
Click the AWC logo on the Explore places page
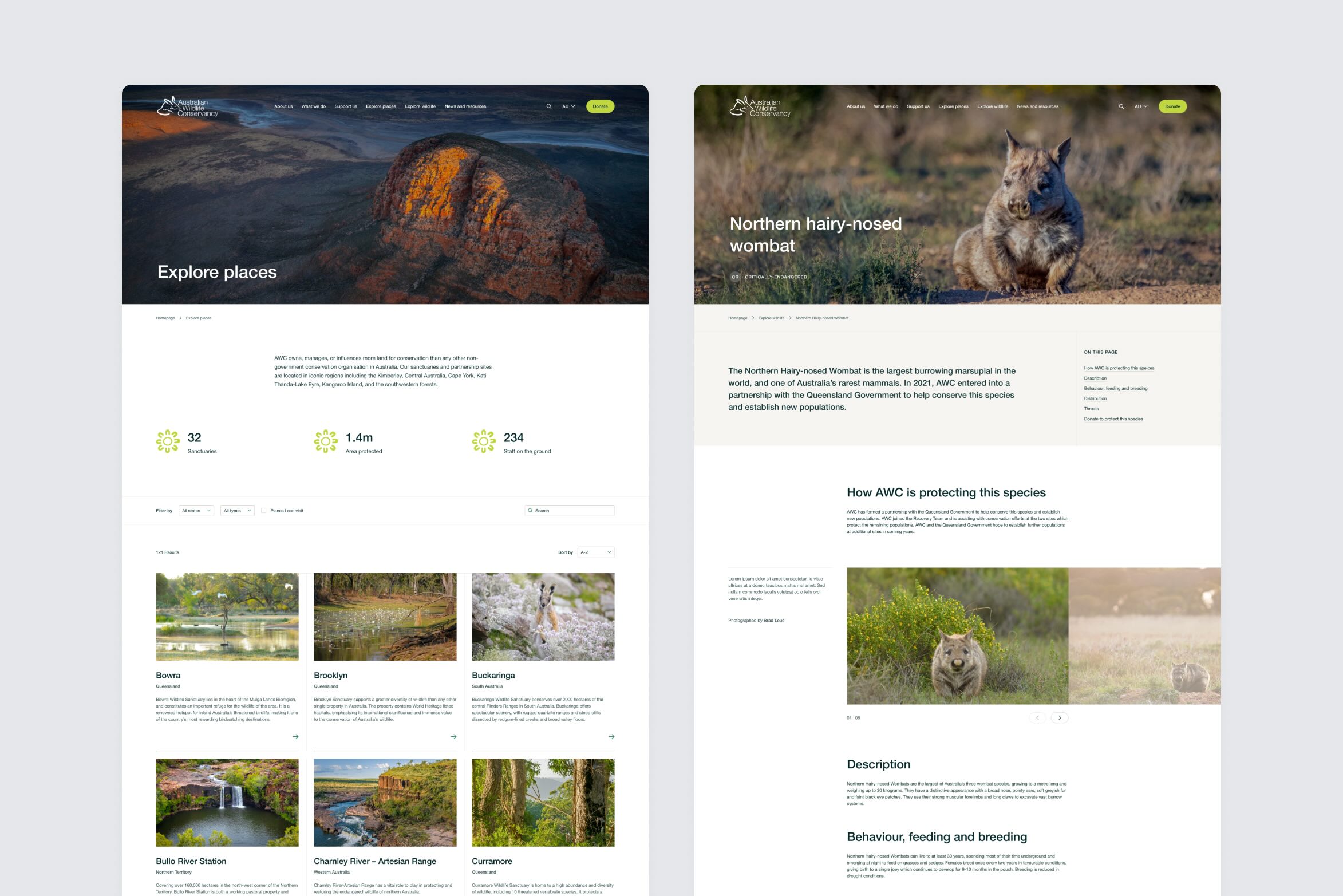(187, 106)
